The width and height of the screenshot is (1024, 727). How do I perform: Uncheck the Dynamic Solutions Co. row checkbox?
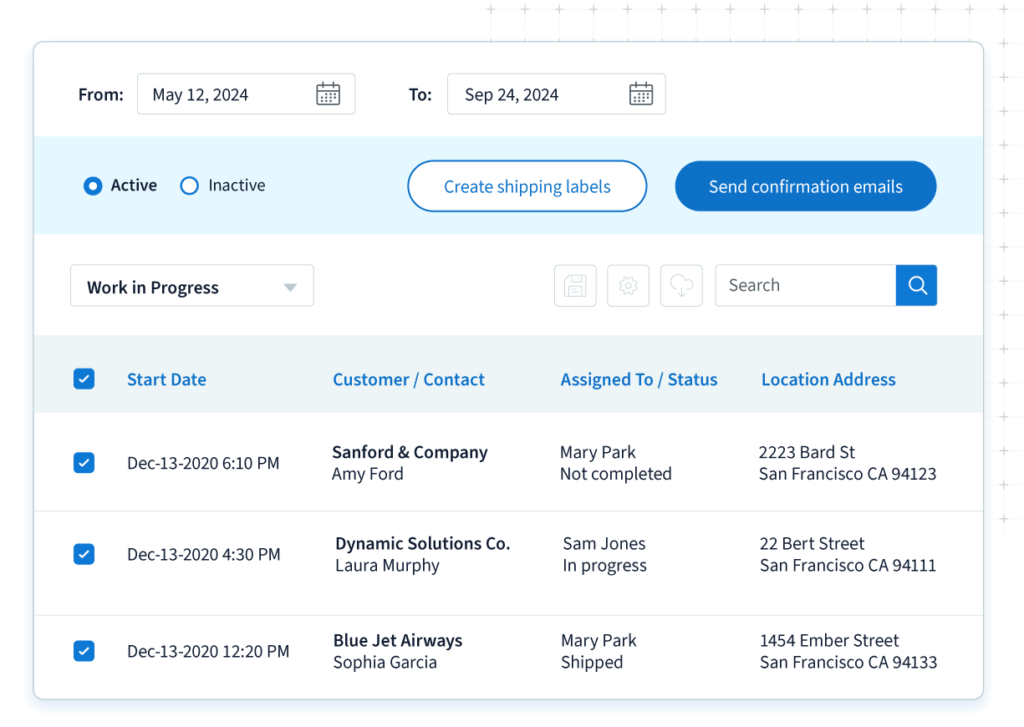[84, 554]
